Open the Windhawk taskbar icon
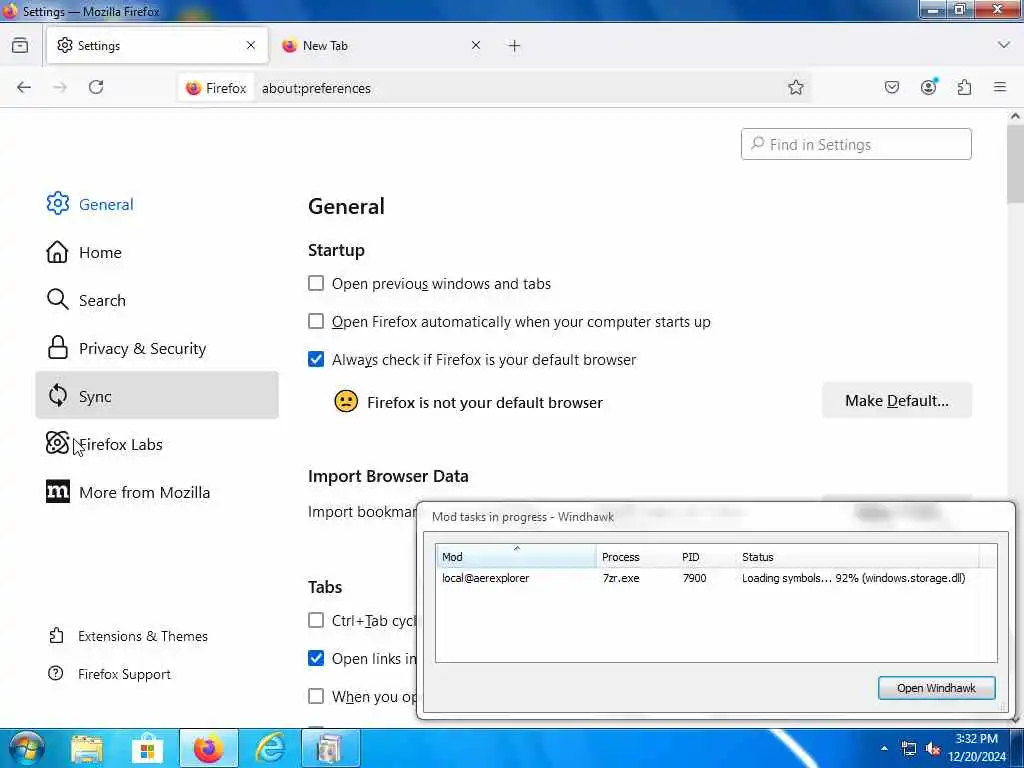The height and width of the screenshot is (768, 1024). pos(330,749)
